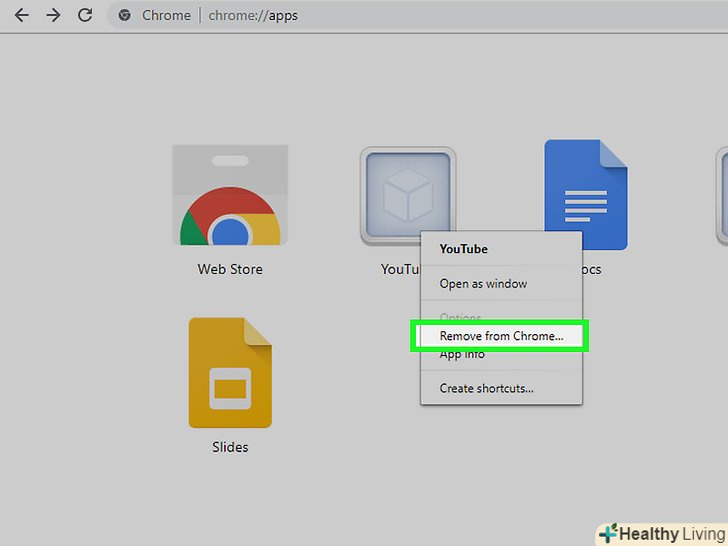Click the Slides label text

click(230, 447)
